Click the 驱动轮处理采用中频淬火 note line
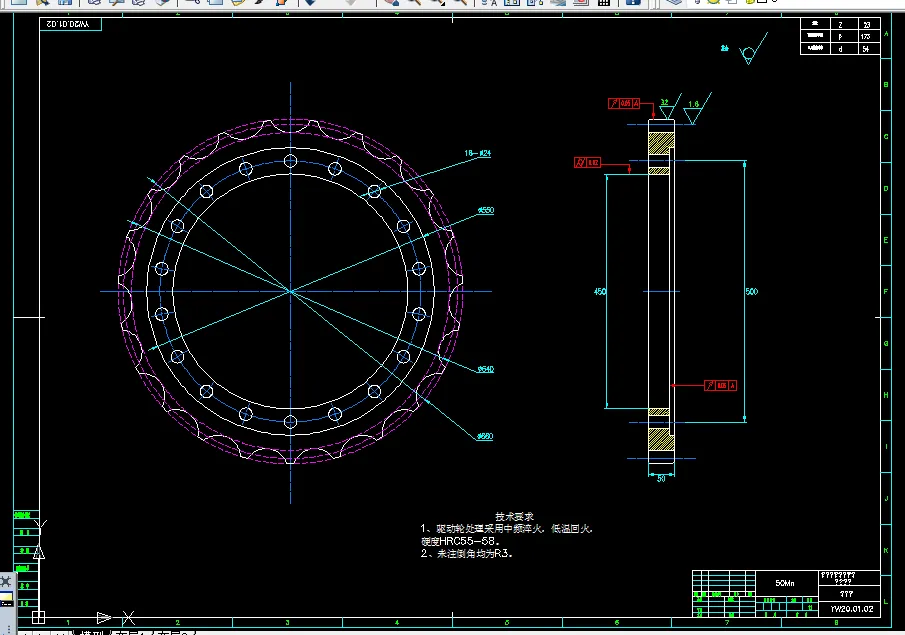This screenshot has width=905, height=635. coord(506,529)
